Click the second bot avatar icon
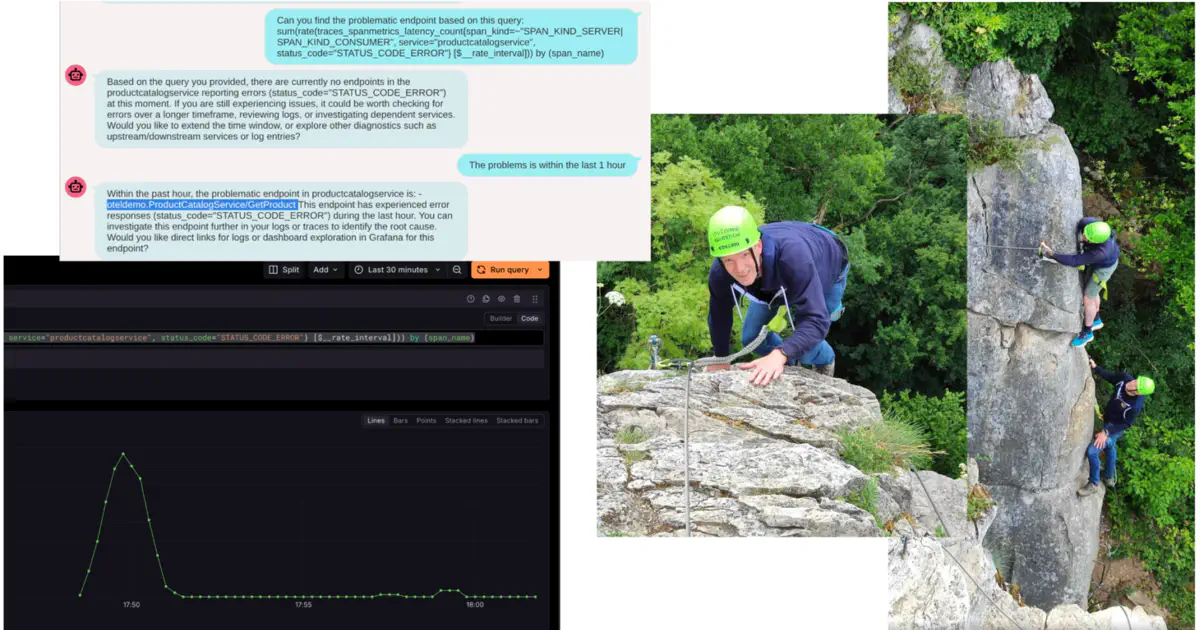This screenshot has width=1200, height=630. click(75, 187)
